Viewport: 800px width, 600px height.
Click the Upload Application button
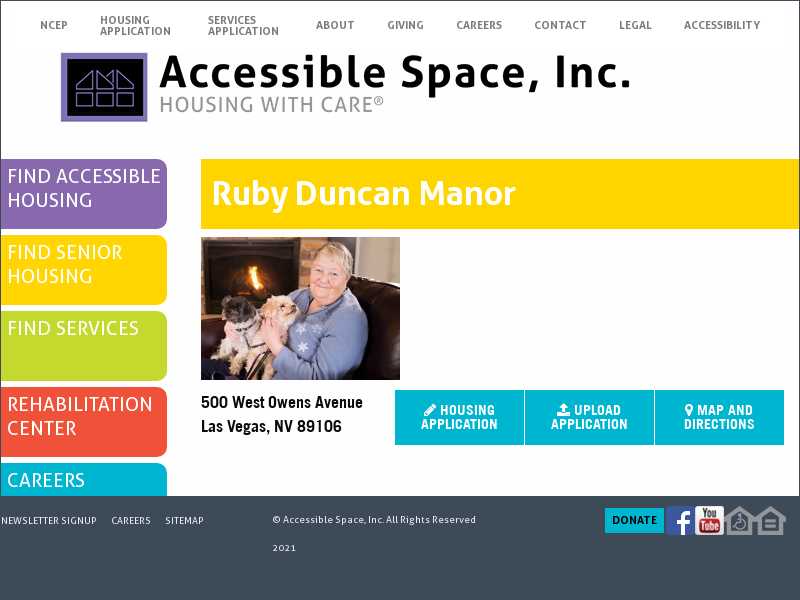(x=589, y=417)
